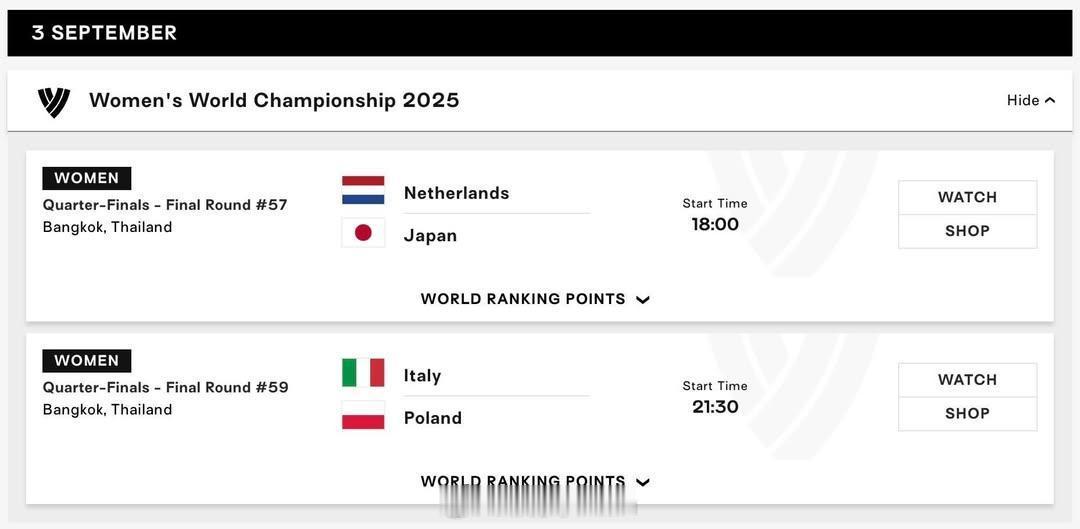The image size is (1080, 529).
Task: Open the Japan team link
Action: 430,236
